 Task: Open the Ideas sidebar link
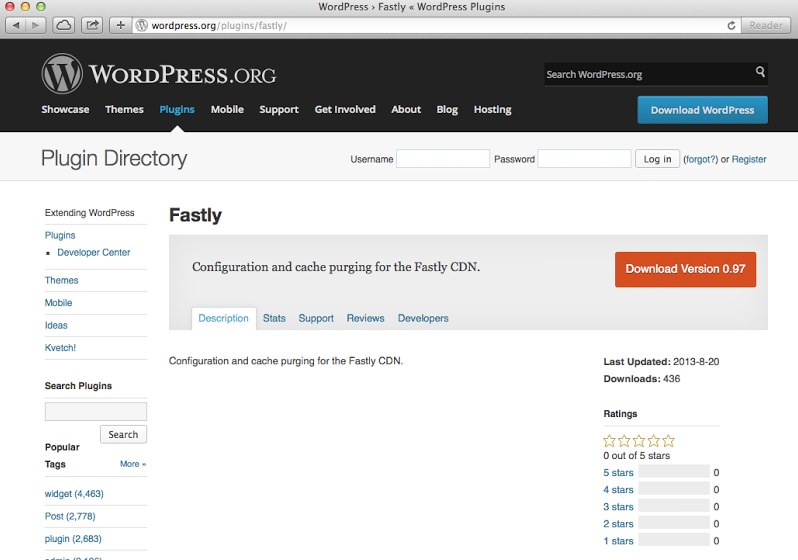[56, 325]
